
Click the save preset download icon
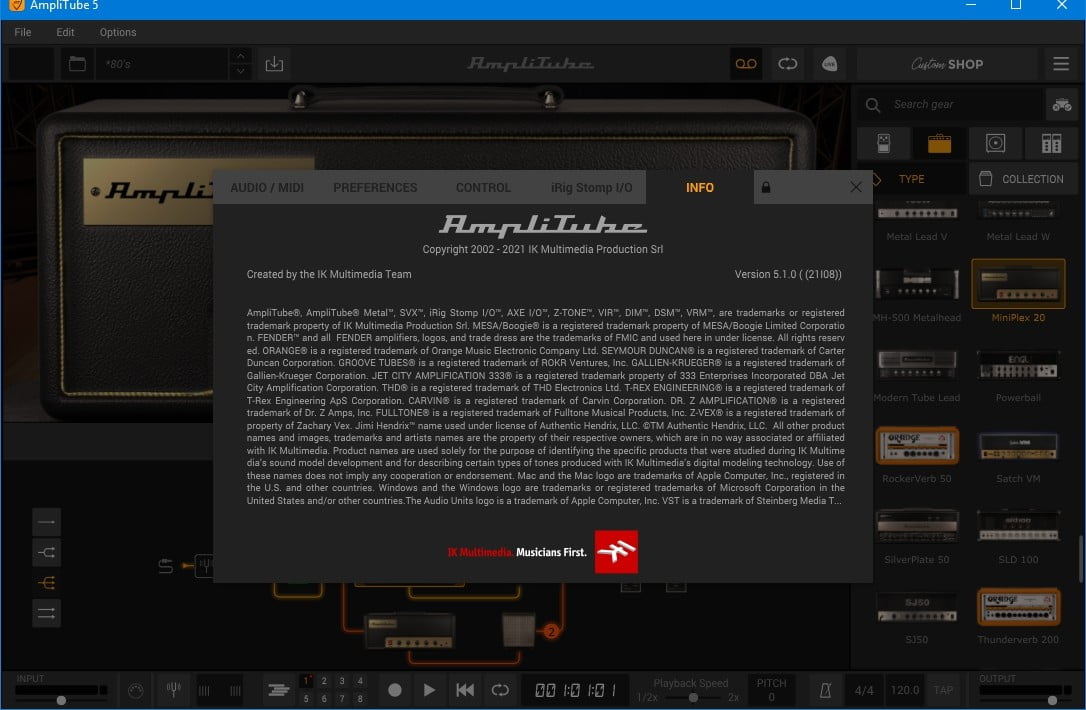[274, 64]
